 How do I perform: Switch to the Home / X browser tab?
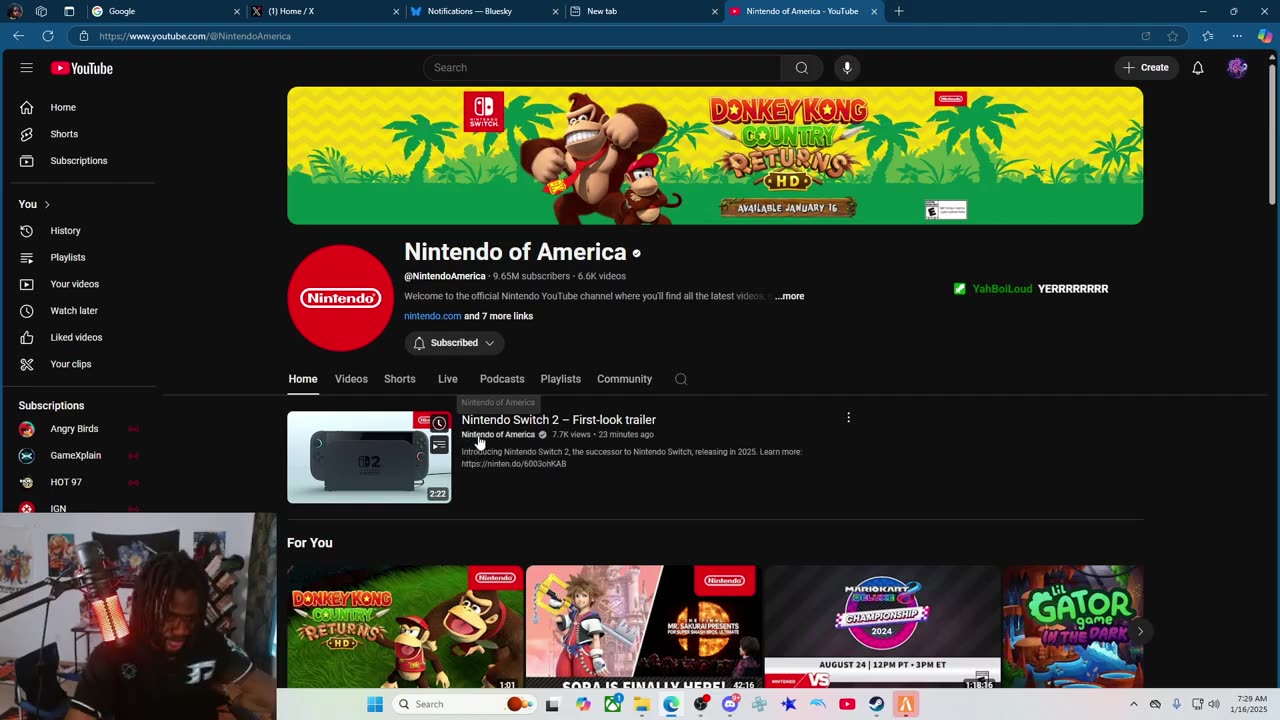coord(326,11)
